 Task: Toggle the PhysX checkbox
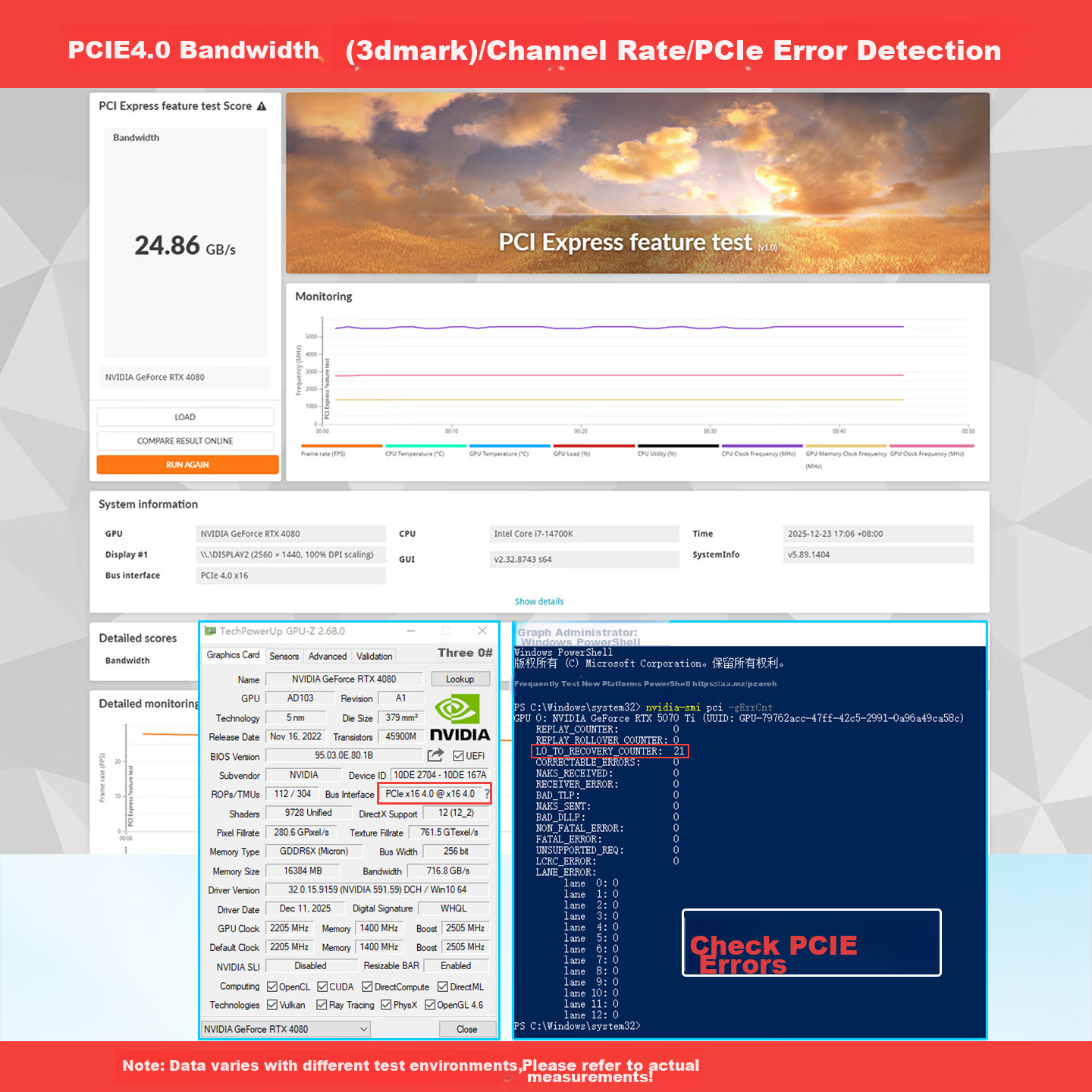[x=386, y=1005]
